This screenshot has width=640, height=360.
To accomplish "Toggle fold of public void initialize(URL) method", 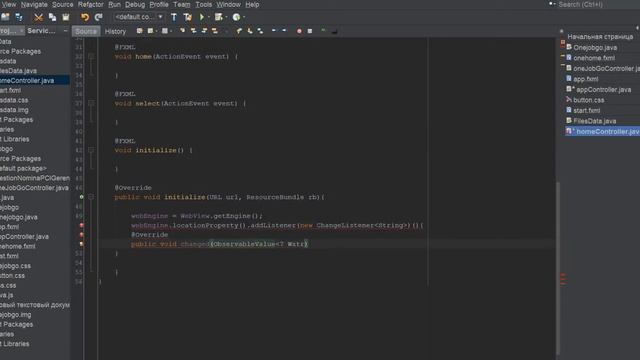I will 91,197.
